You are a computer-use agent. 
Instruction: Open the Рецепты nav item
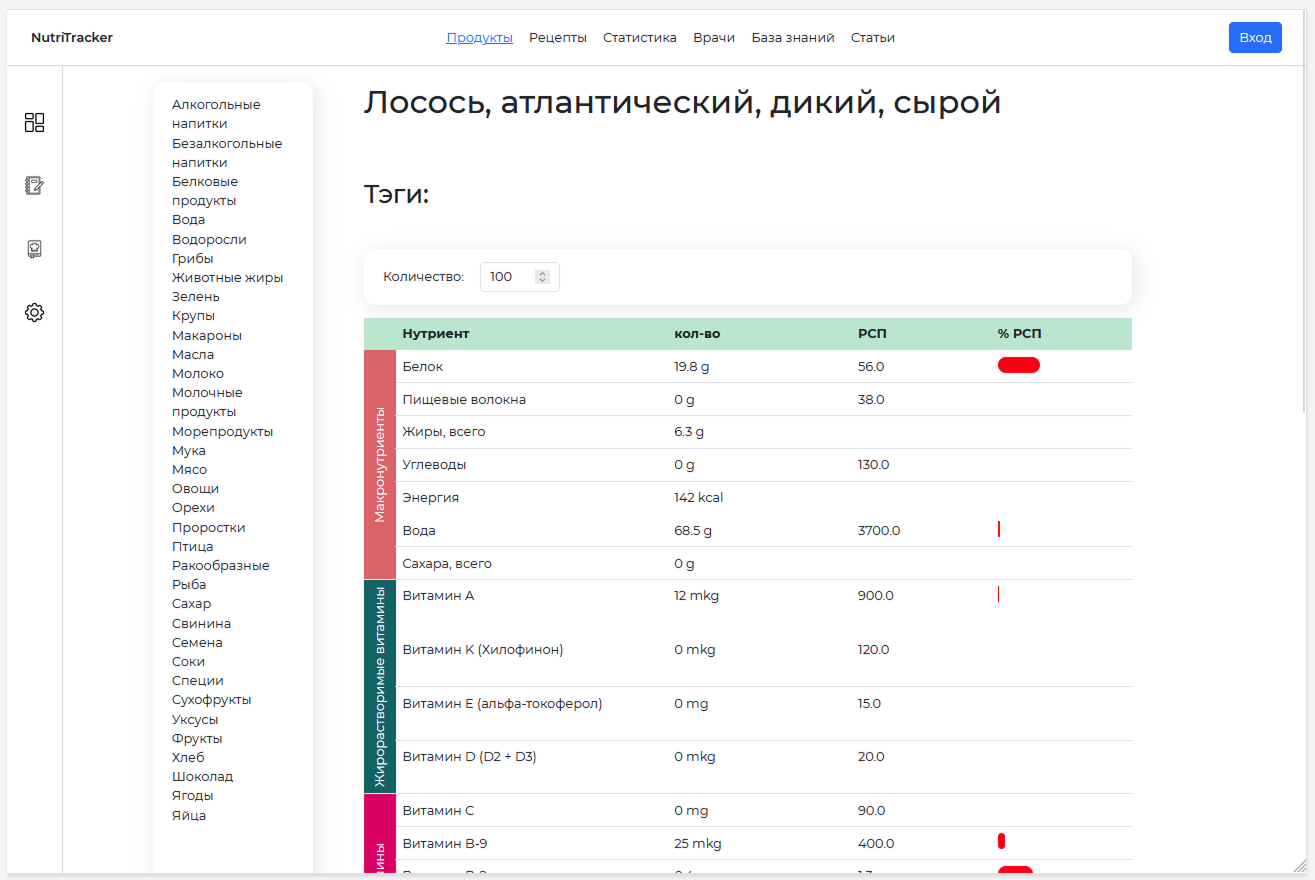(x=558, y=38)
